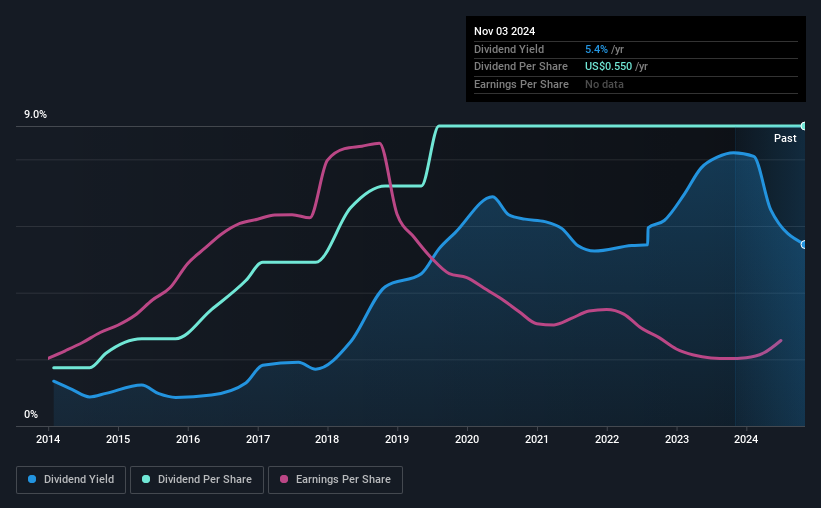Click the 9.0% y-axis label

36,115
